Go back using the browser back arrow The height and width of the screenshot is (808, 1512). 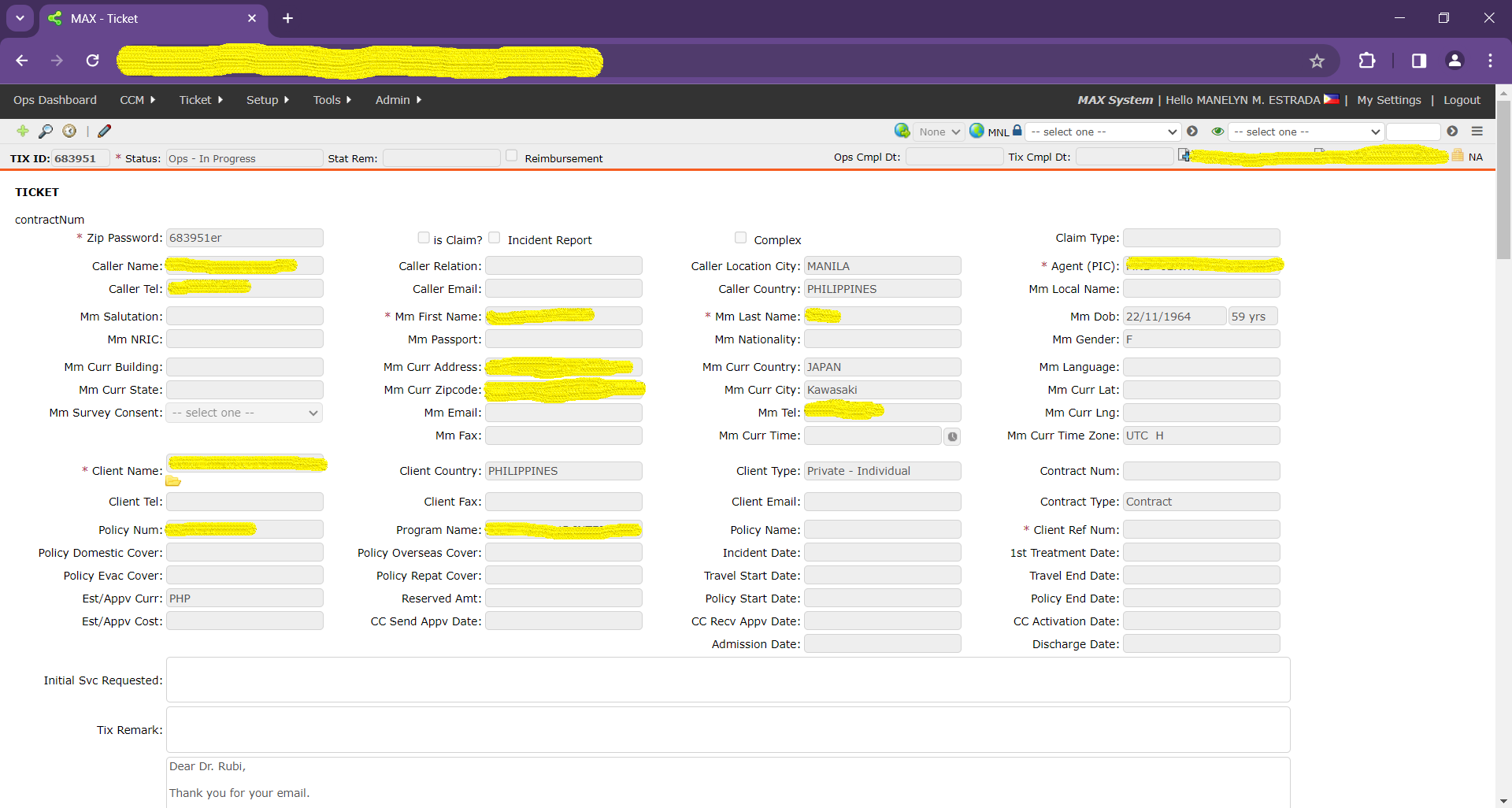point(22,61)
